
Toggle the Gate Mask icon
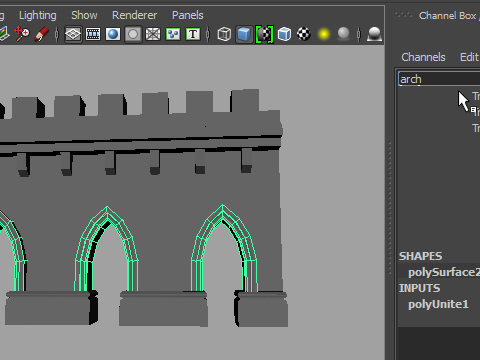tap(133, 34)
